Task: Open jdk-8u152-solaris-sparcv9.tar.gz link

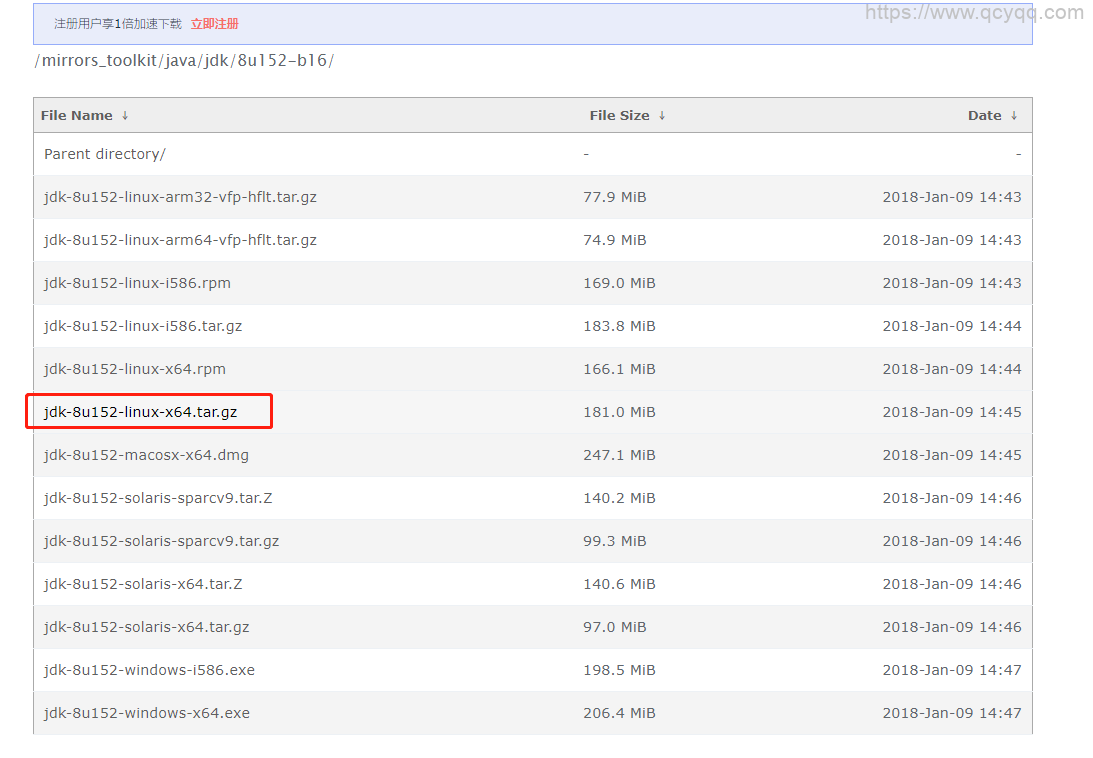Action: (x=161, y=541)
